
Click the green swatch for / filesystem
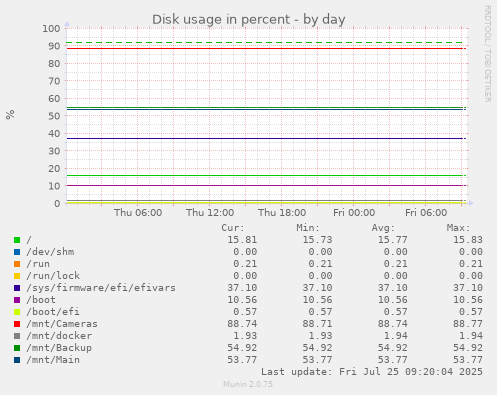(x=17, y=240)
